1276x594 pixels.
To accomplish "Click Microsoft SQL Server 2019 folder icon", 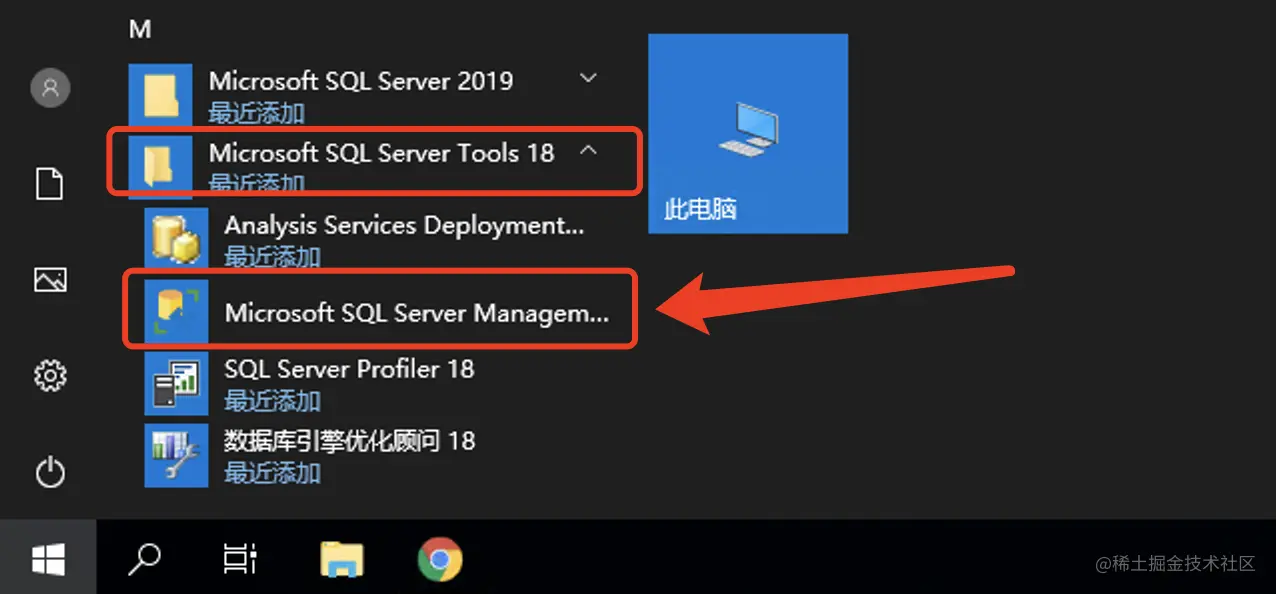I will [160, 94].
